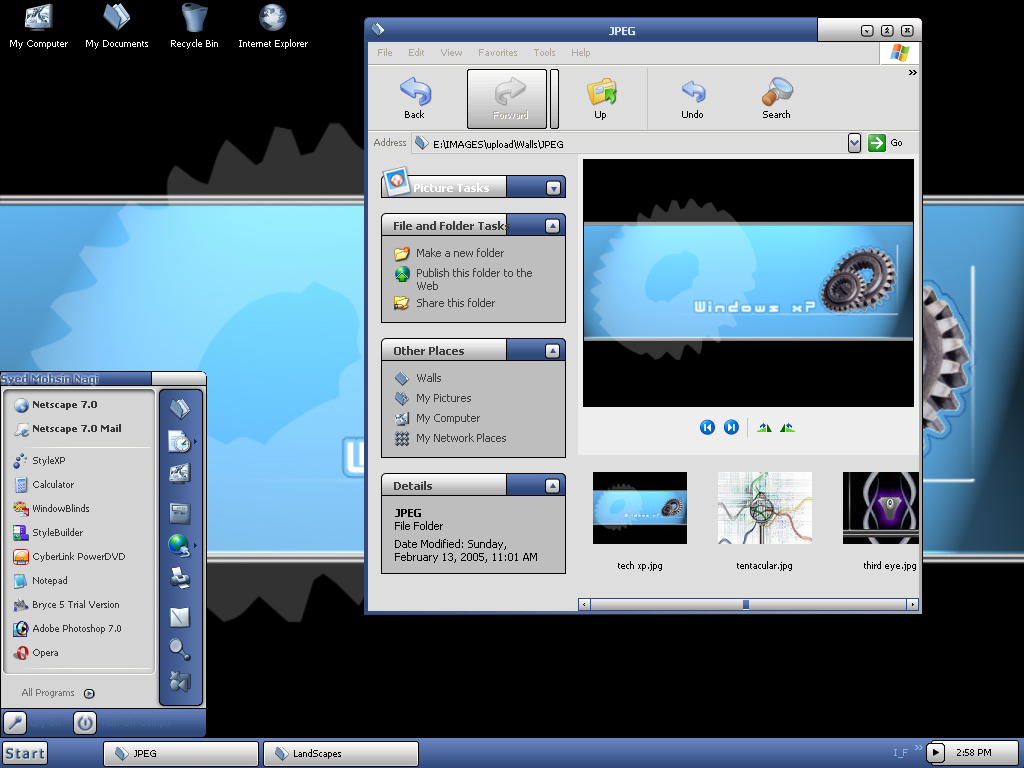The width and height of the screenshot is (1024, 768).
Task: Click the Forward arrow toolbar button
Action: (x=507, y=99)
